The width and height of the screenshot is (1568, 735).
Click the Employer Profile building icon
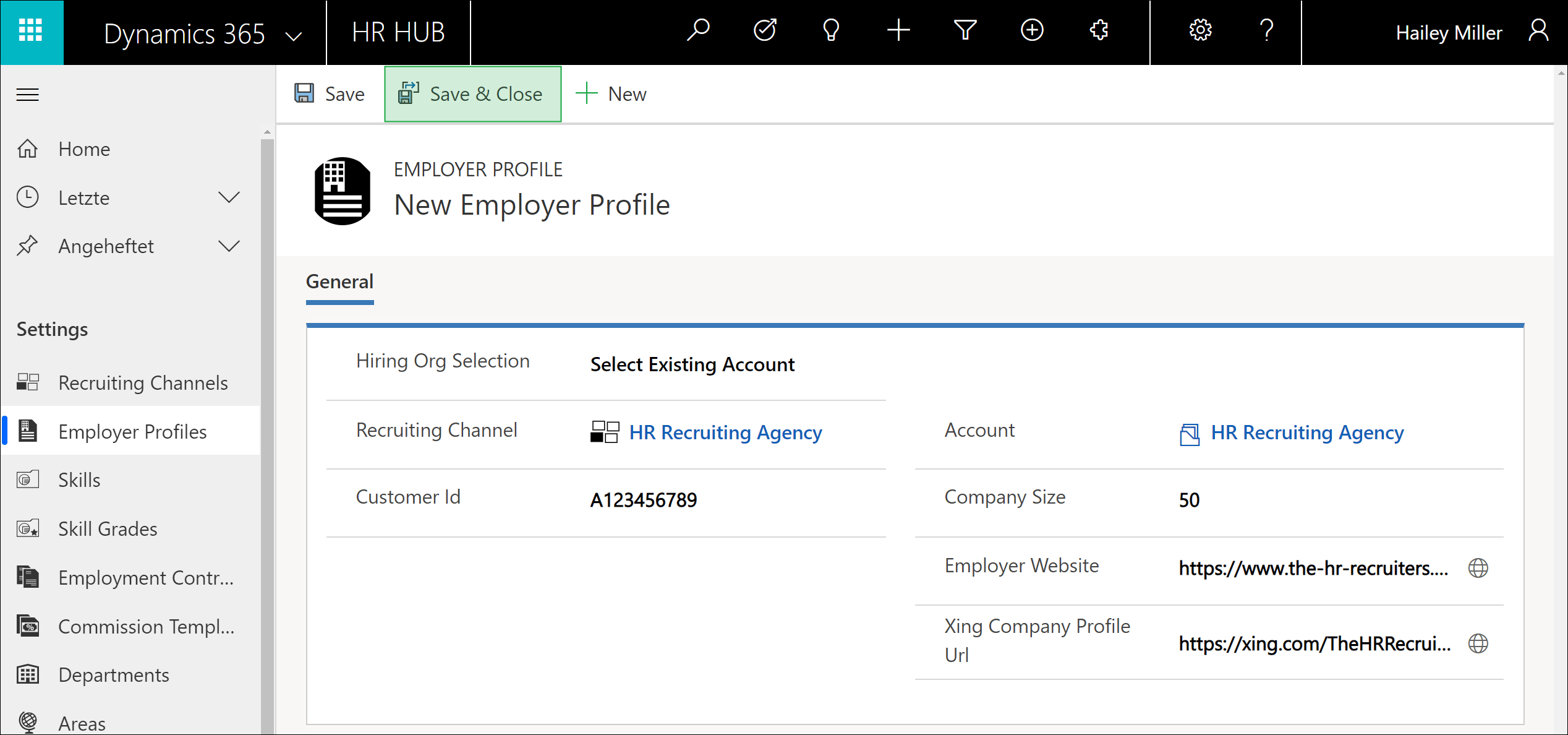point(342,191)
